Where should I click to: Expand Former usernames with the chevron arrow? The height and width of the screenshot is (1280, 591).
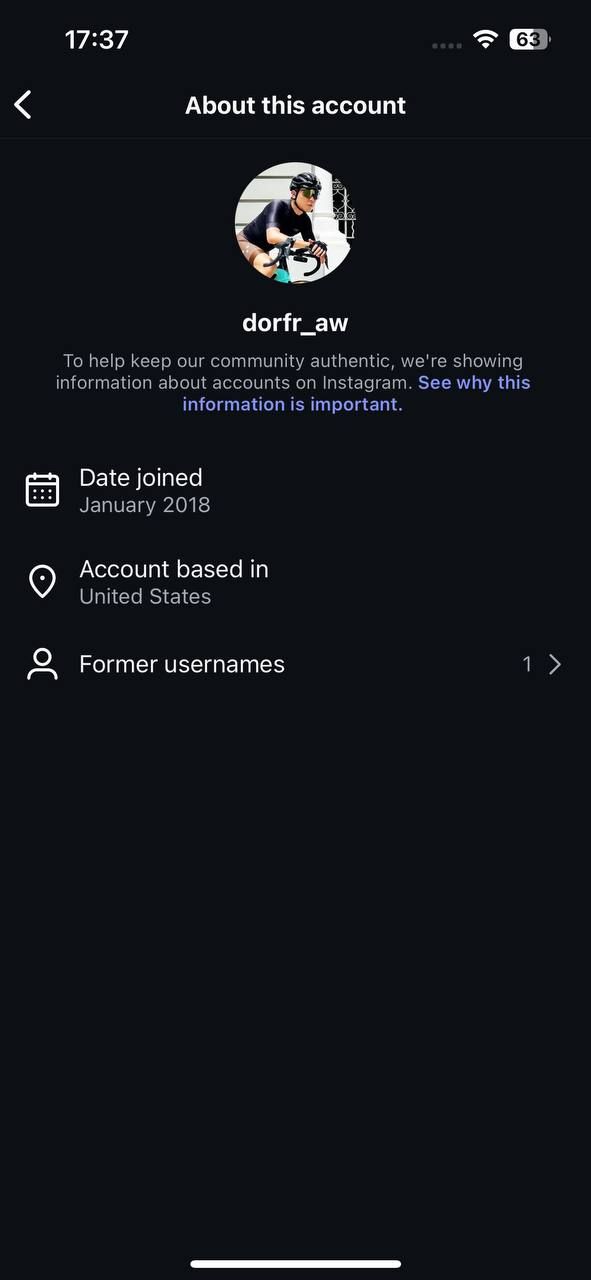pos(555,664)
